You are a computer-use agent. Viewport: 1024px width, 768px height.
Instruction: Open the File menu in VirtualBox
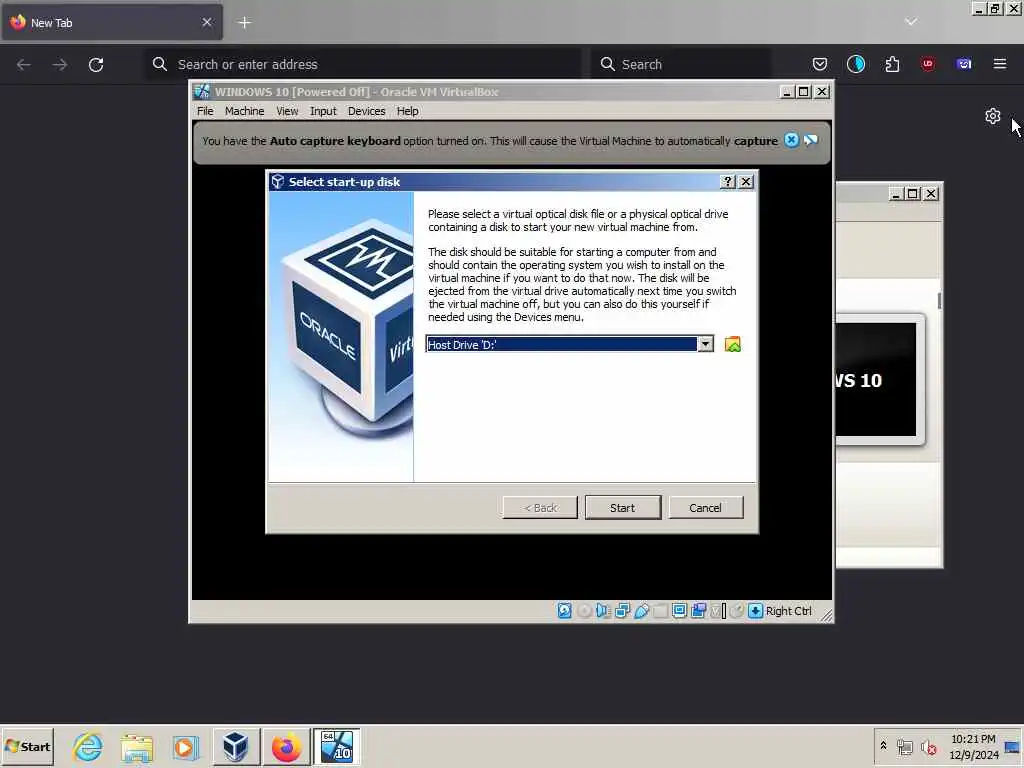(205, 111)
